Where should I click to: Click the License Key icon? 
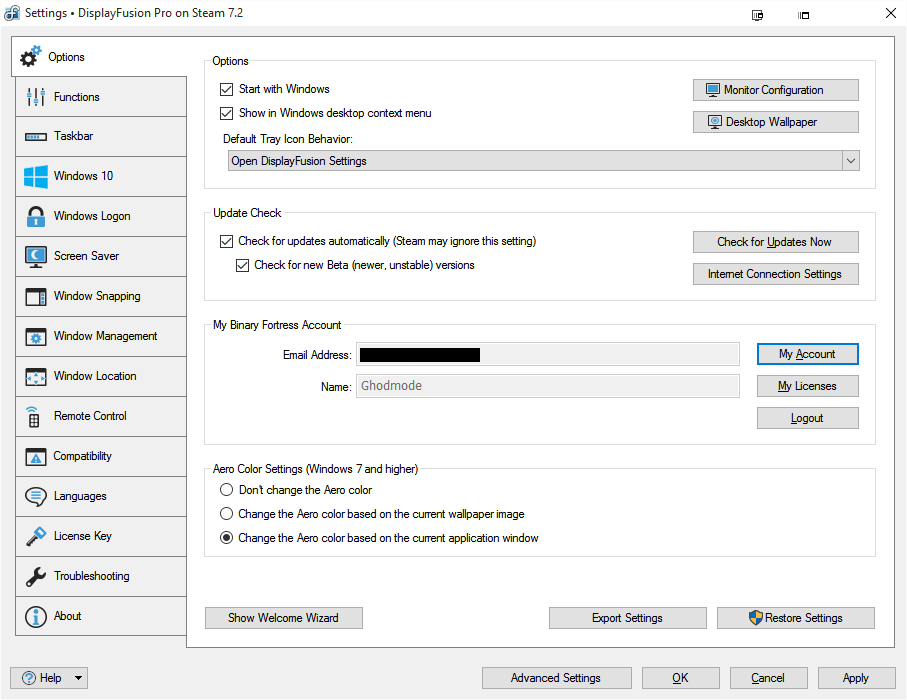pos(36,537)
